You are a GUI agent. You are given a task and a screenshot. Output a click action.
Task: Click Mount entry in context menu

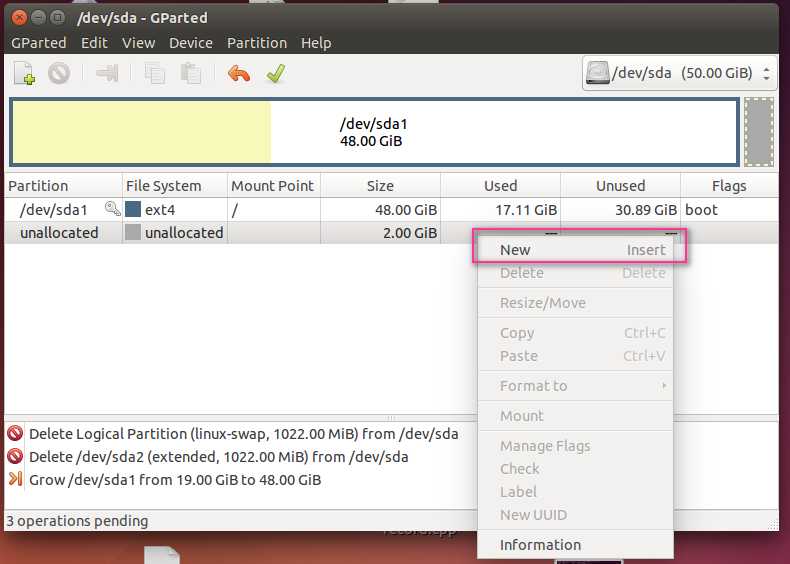[x=575, y=416]
